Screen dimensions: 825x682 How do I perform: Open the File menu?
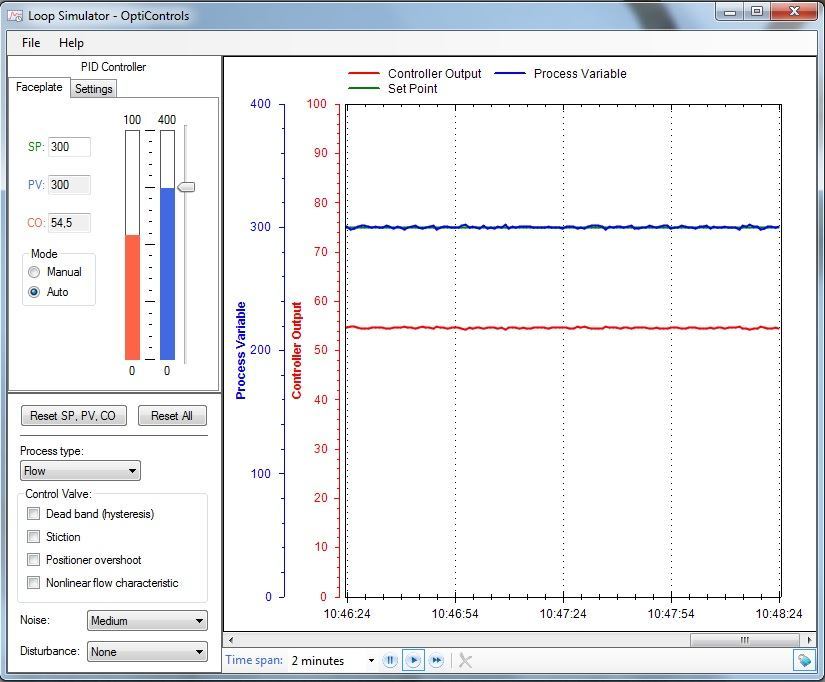31,43
